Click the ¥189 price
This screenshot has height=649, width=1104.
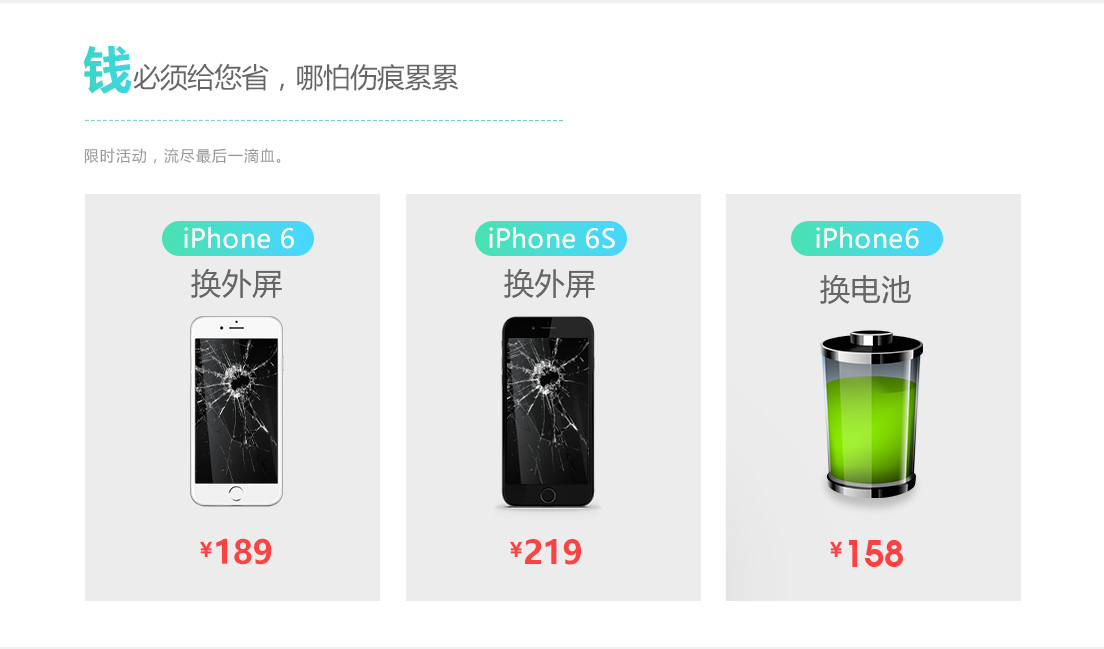[x=236, y=551]
